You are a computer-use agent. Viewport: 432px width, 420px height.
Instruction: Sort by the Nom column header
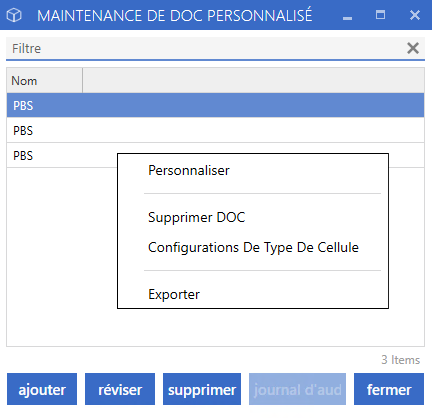[44, 81]
